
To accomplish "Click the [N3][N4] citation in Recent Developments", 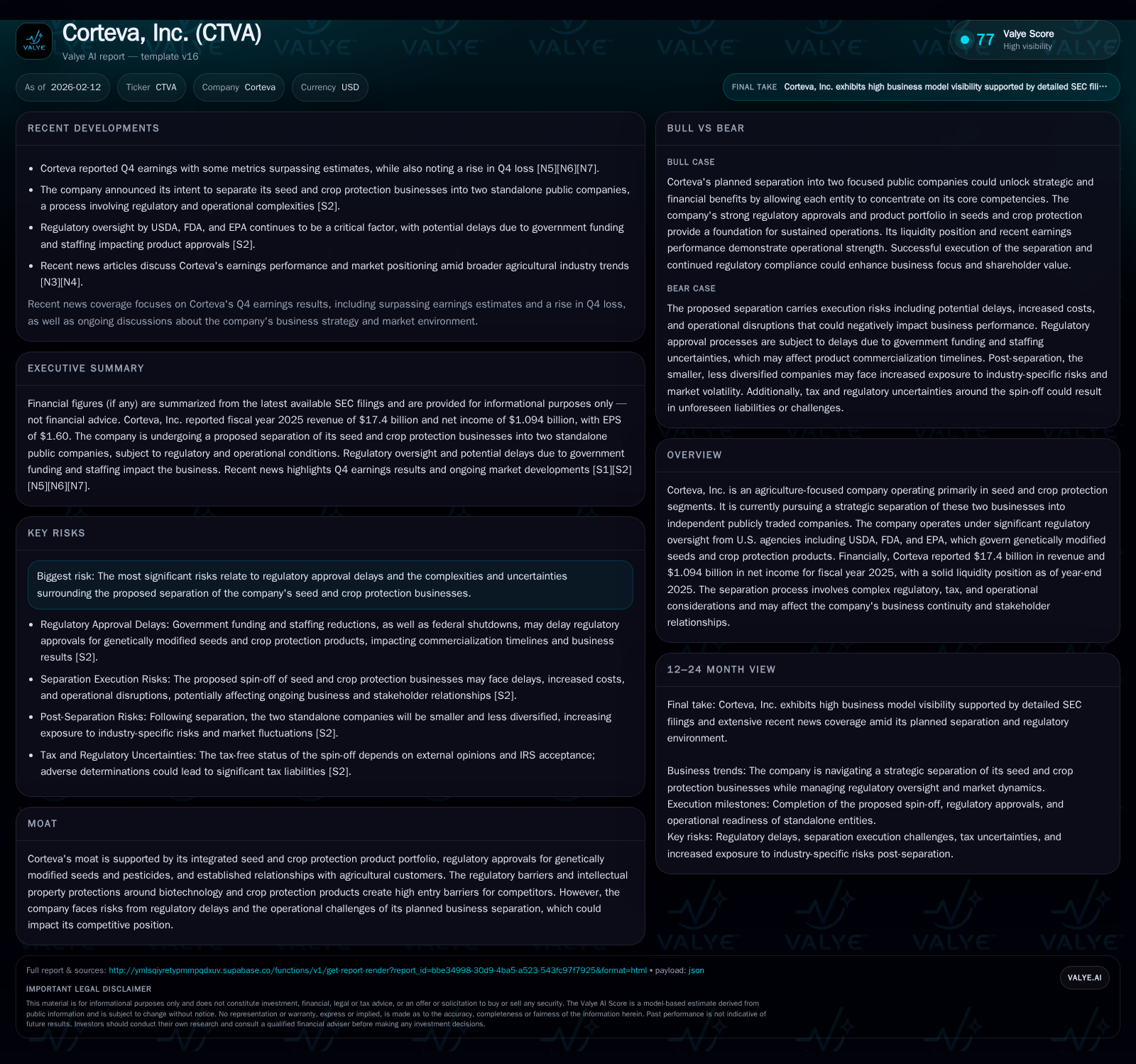I will (62, 282).
